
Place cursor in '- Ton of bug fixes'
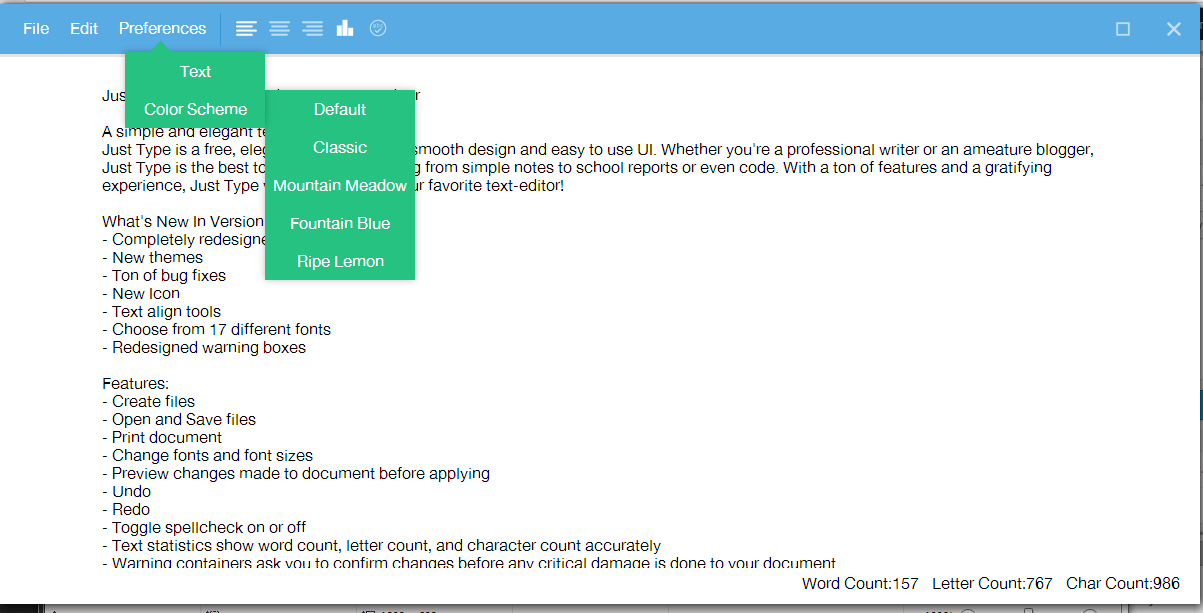click(164, 275)
